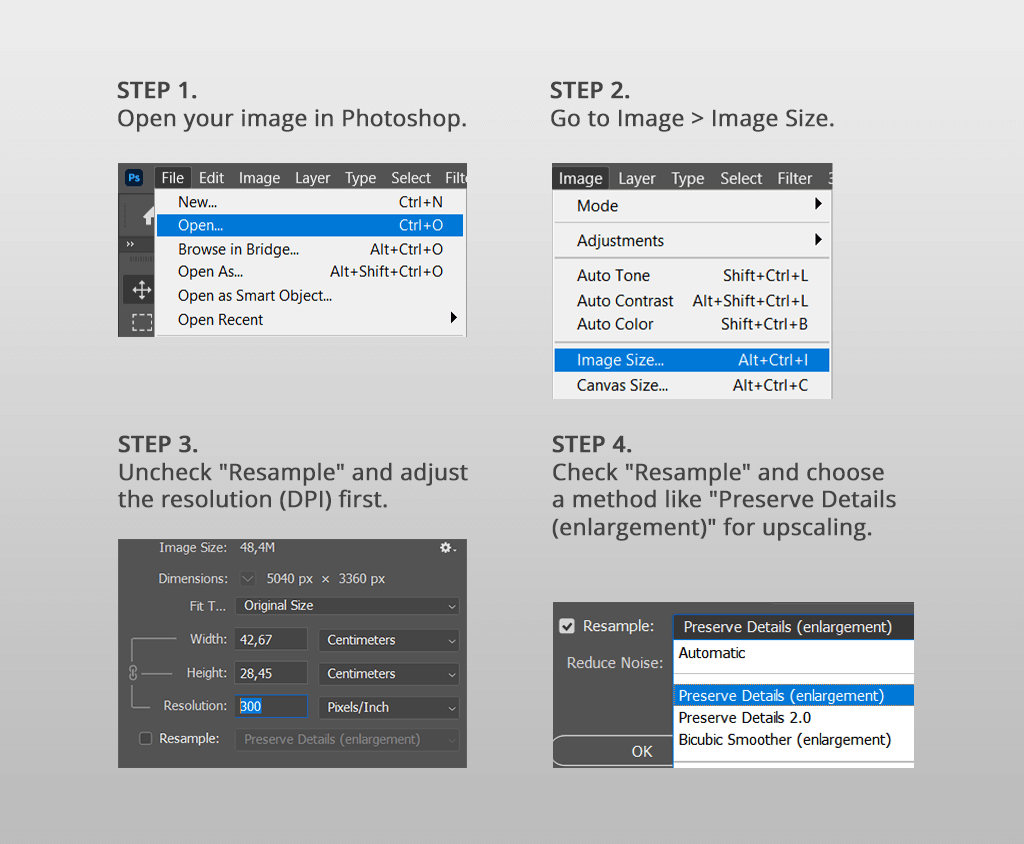Expand the Open Recent submenu arrow

[x=453, y=318]
